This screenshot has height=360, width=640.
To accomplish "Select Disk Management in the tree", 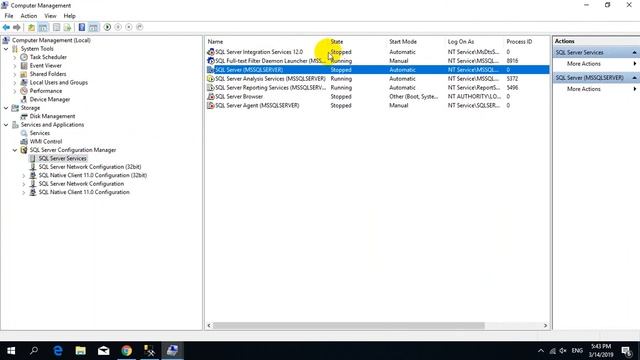I will pos(52,116).
